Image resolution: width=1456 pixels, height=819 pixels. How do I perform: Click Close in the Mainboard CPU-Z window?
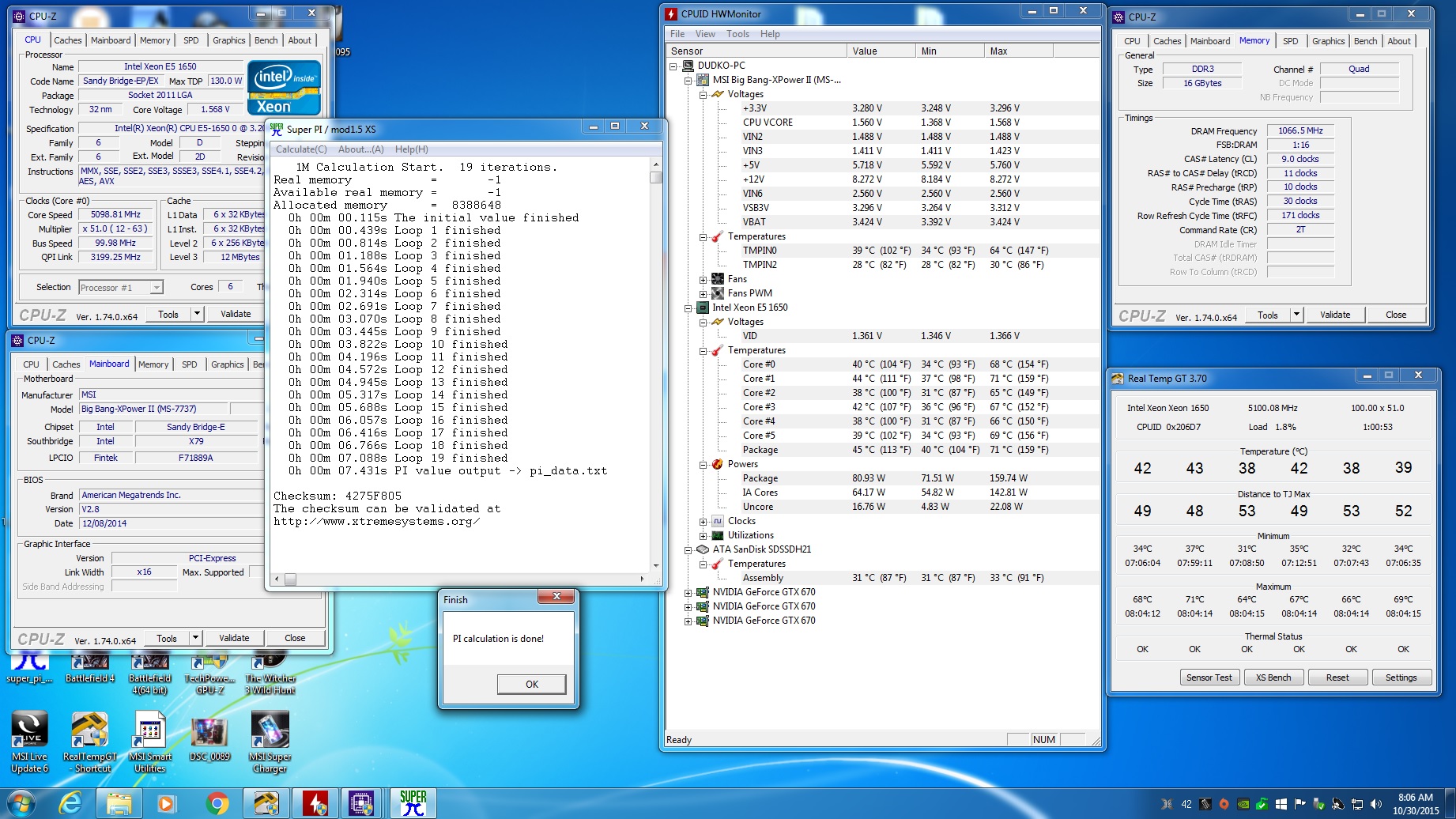295,638
